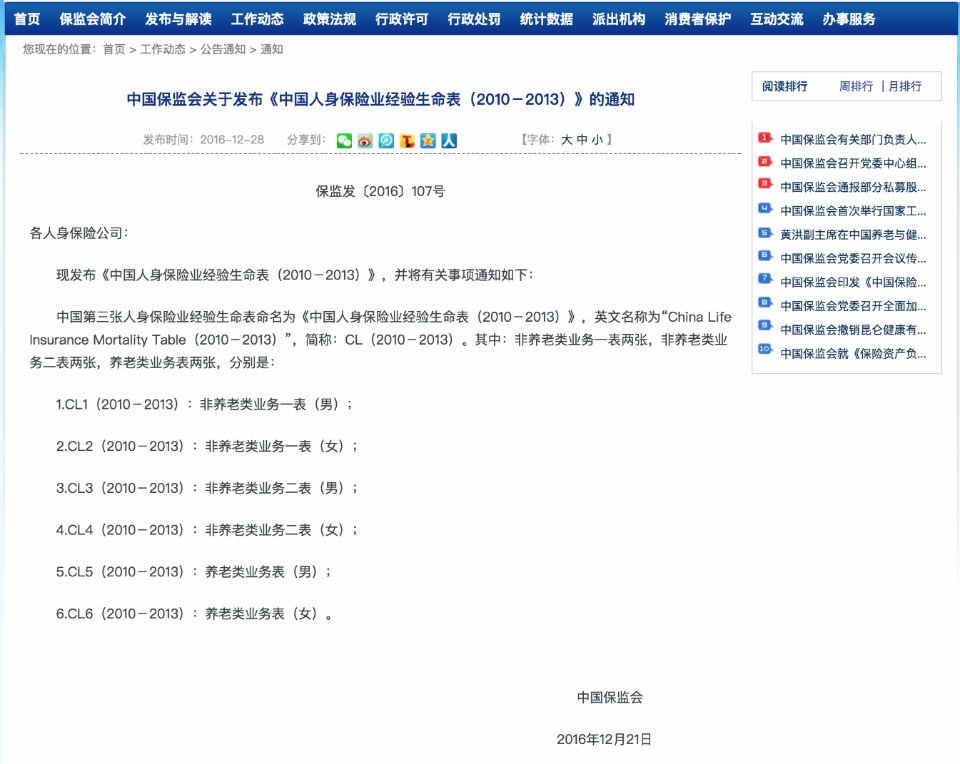Share to Sina Weibo using its eye icon

click(x=365, y=140)
